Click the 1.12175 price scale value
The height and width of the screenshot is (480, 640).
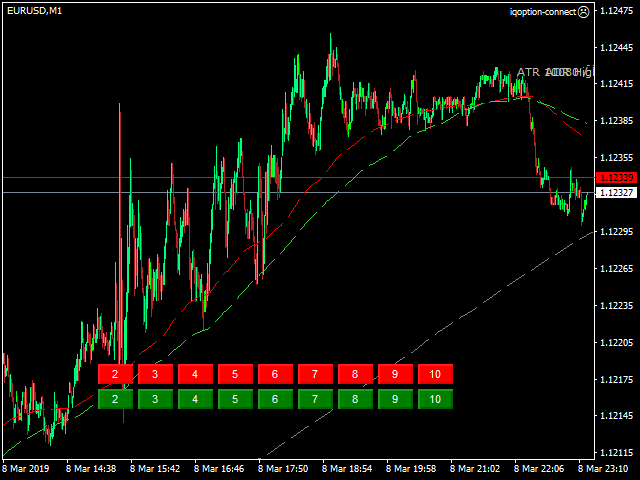pos(617,380)
